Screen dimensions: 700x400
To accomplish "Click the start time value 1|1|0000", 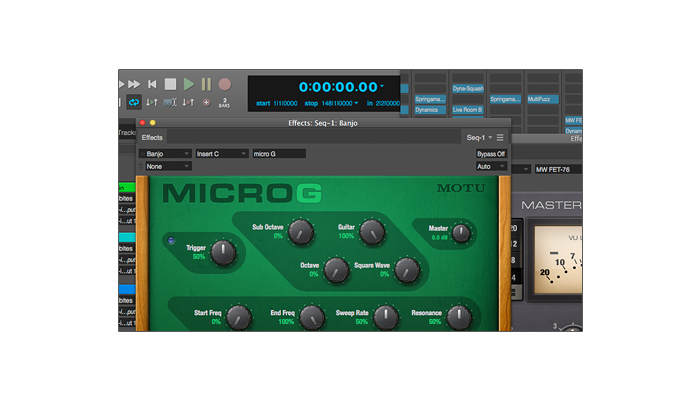I will point(285,103).
